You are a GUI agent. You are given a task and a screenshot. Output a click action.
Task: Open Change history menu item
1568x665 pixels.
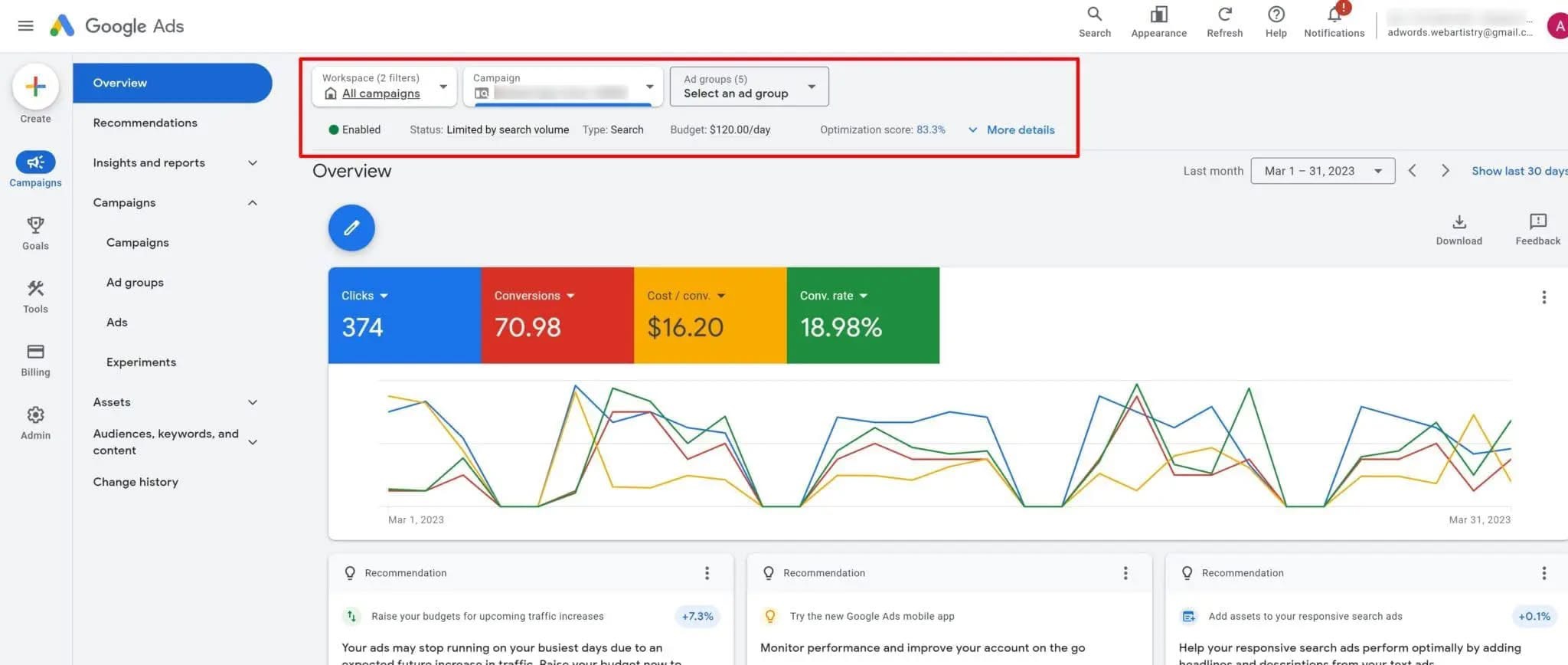click(136, 482)
